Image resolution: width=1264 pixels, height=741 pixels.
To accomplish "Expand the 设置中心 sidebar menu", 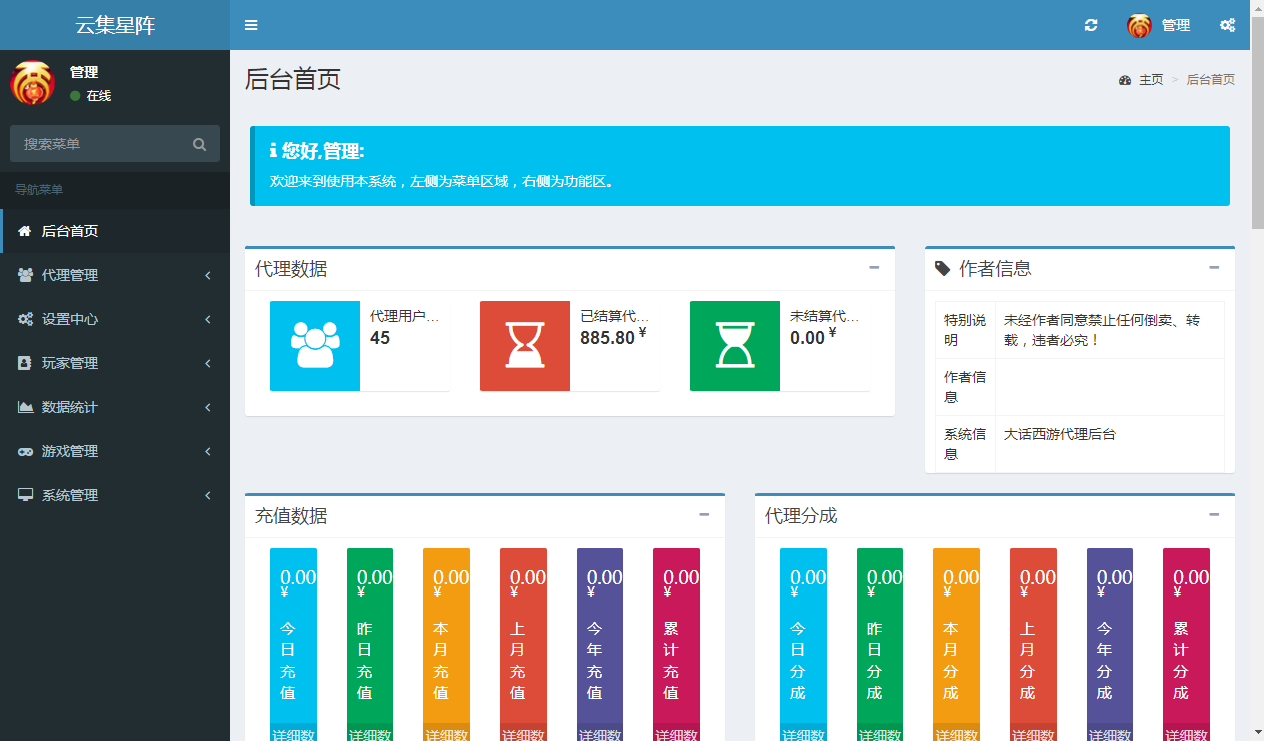I will 115,319.
